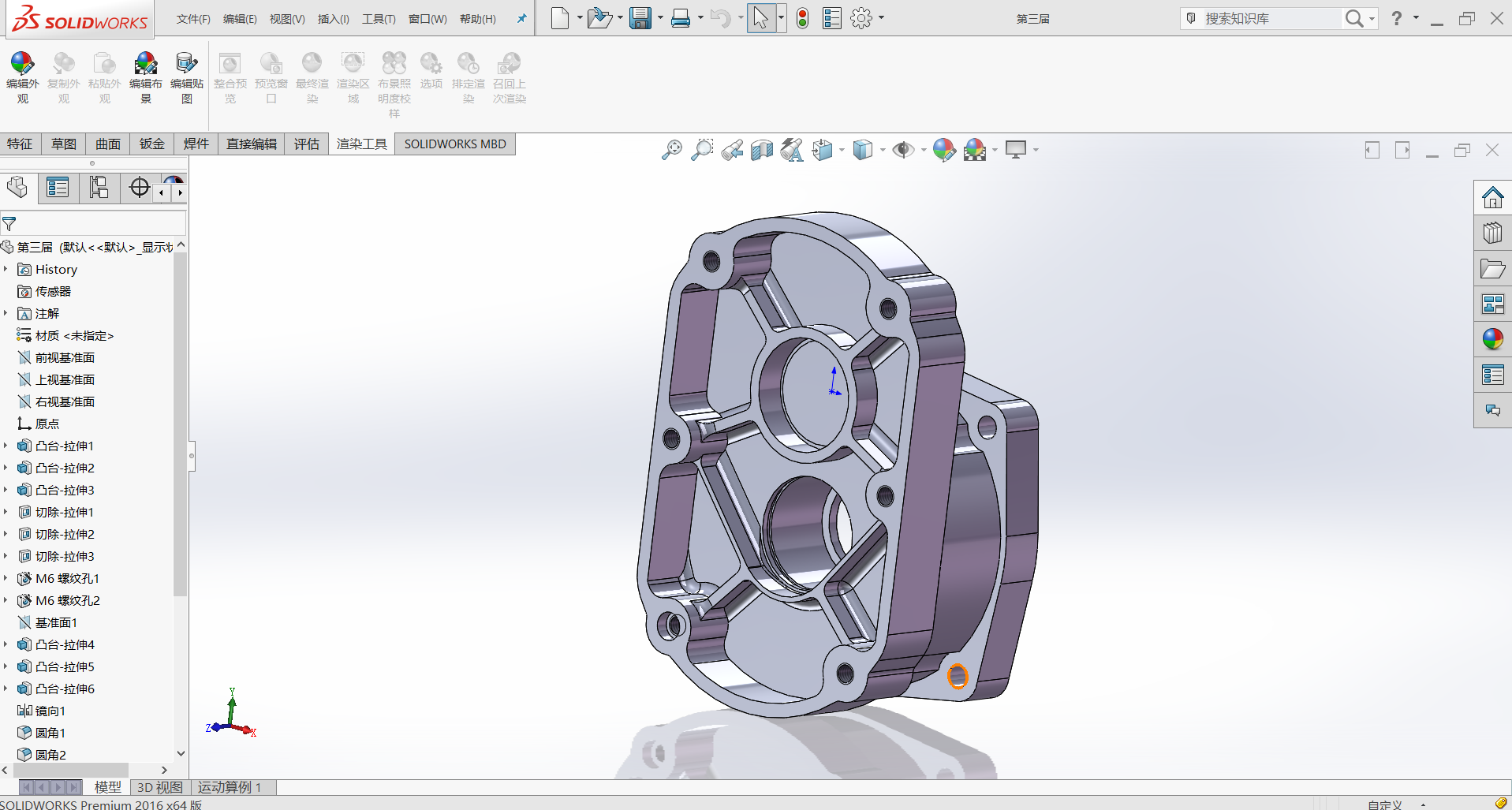The width and height of the screenshot is (1512, 810).
Task: Click the Zoom to Fit icon
Action: (x=672, y=150)
